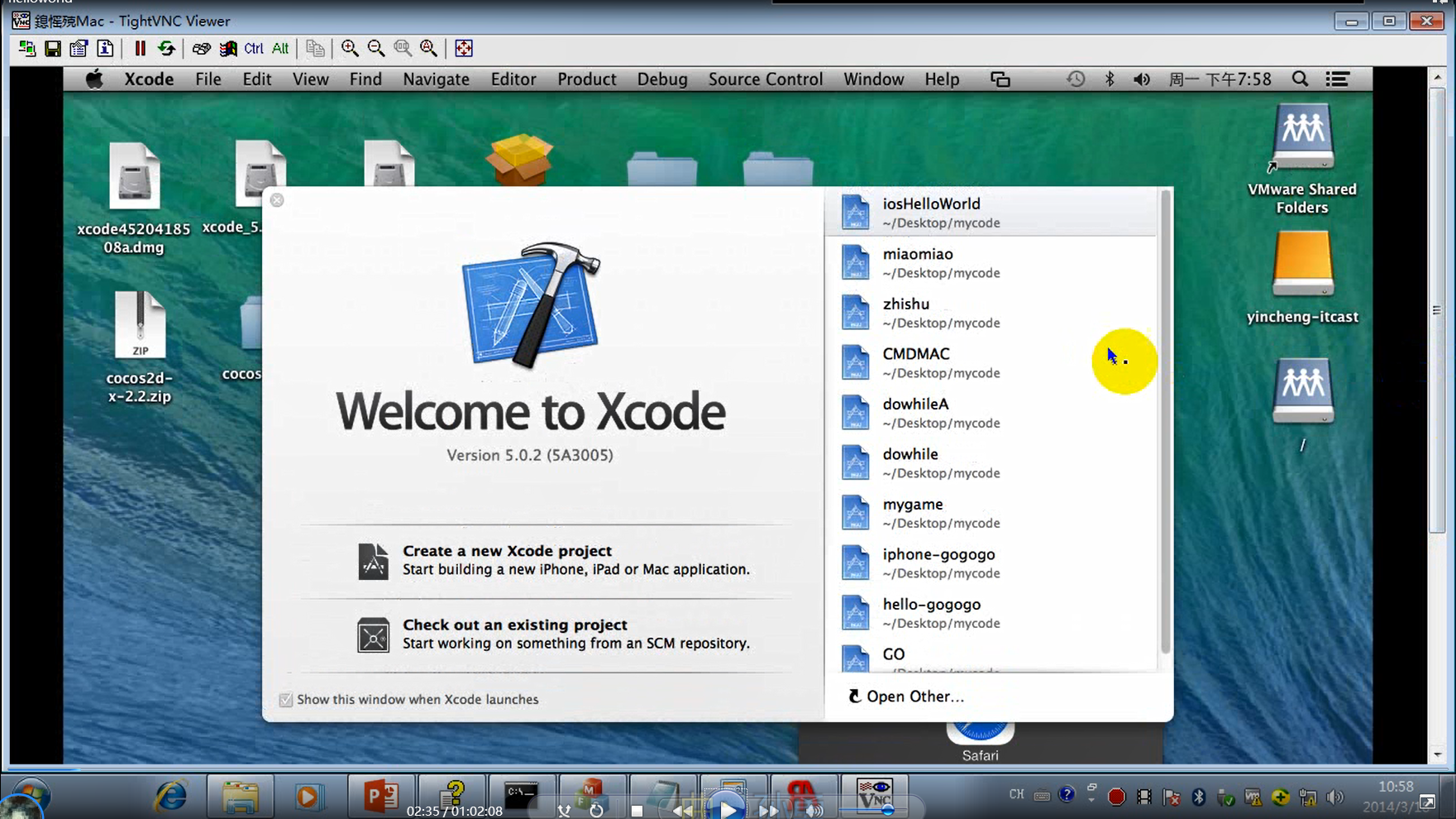The image size is (1456, 819).
Task: Show connection info icon in TightVNC toolbar
Action: (105, 49)
